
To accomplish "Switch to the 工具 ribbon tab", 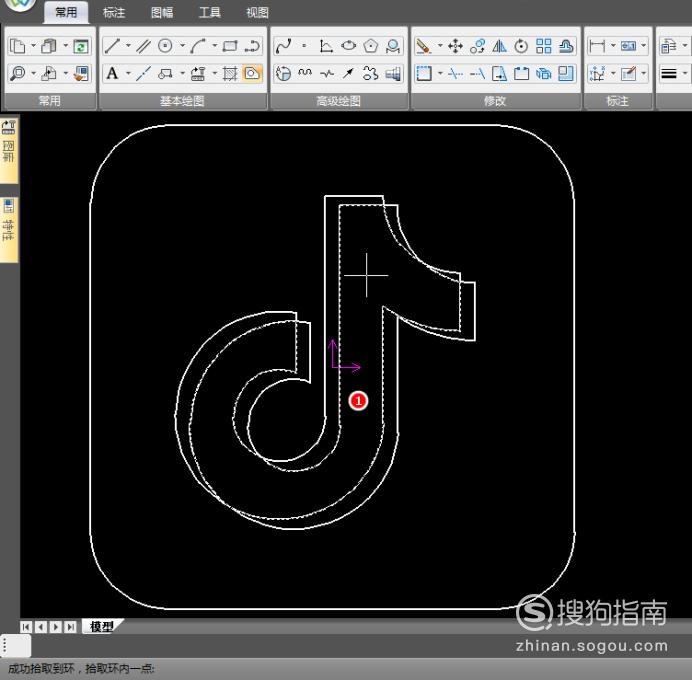I will (x=209, y=13).
